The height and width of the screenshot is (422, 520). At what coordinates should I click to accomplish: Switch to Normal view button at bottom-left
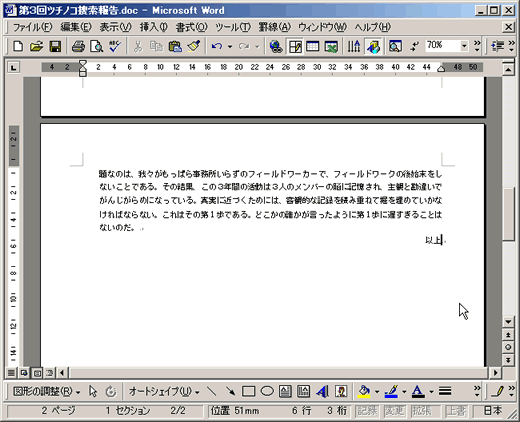[x=11, y=373]
